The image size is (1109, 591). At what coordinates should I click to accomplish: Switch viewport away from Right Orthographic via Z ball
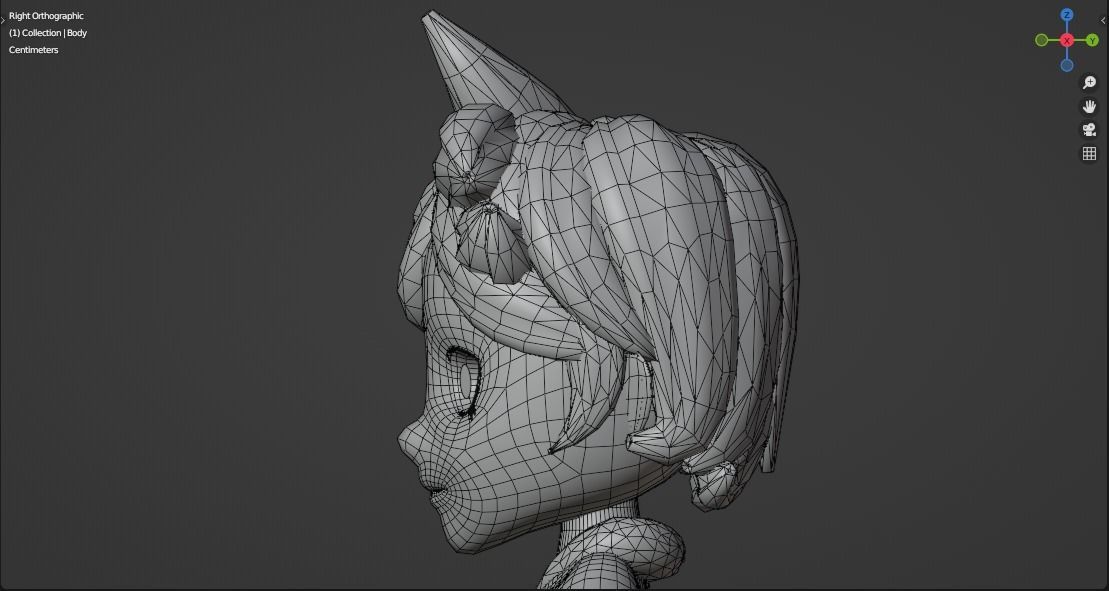pos(1067,15)
